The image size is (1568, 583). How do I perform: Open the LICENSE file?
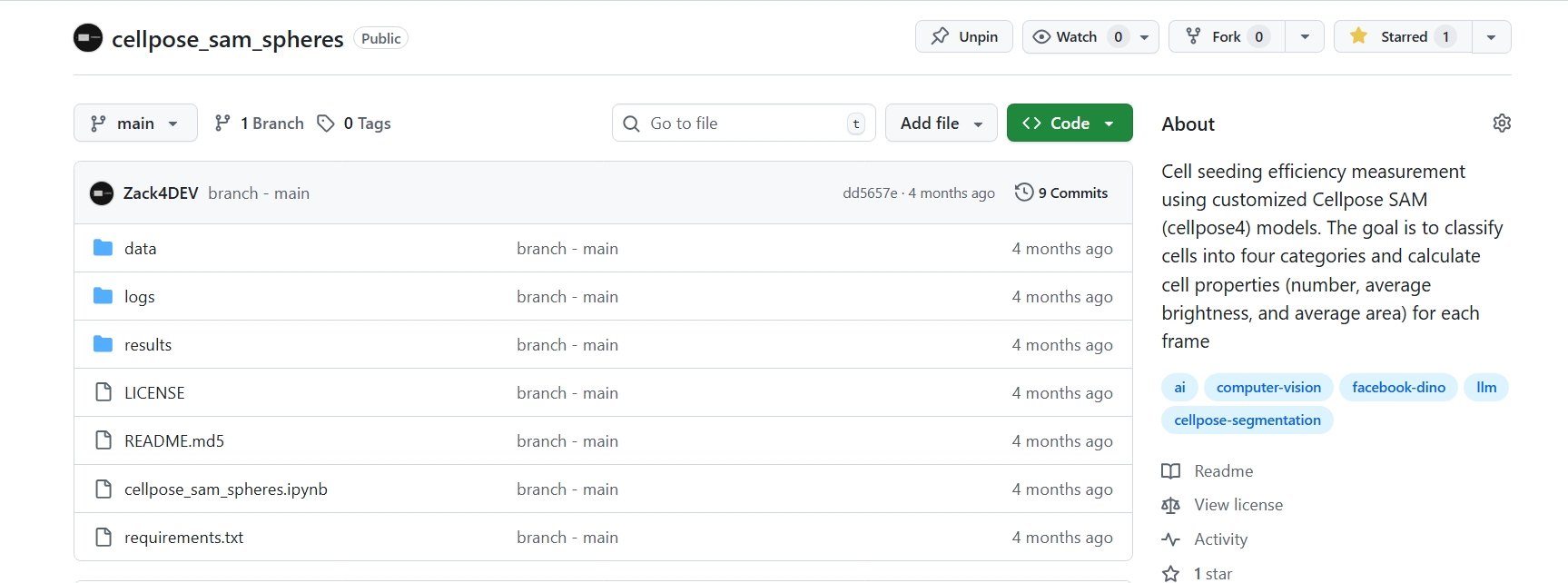pos(154,392)
